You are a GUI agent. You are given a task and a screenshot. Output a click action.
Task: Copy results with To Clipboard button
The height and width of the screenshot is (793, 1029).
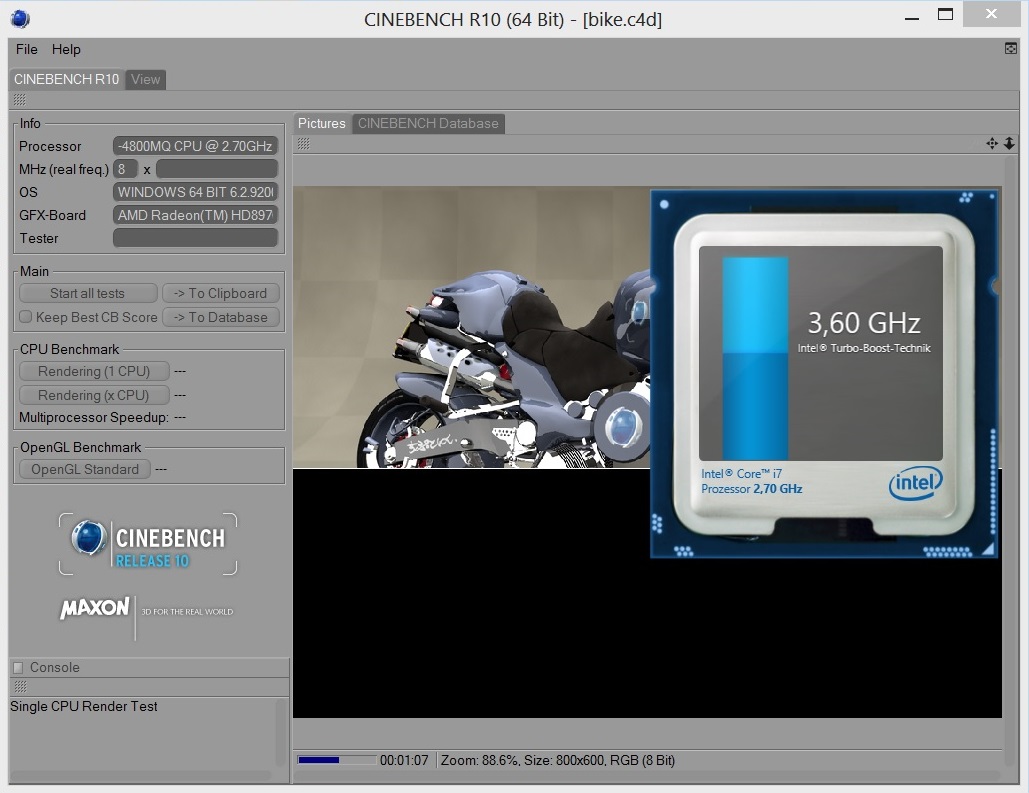[220, 293]
